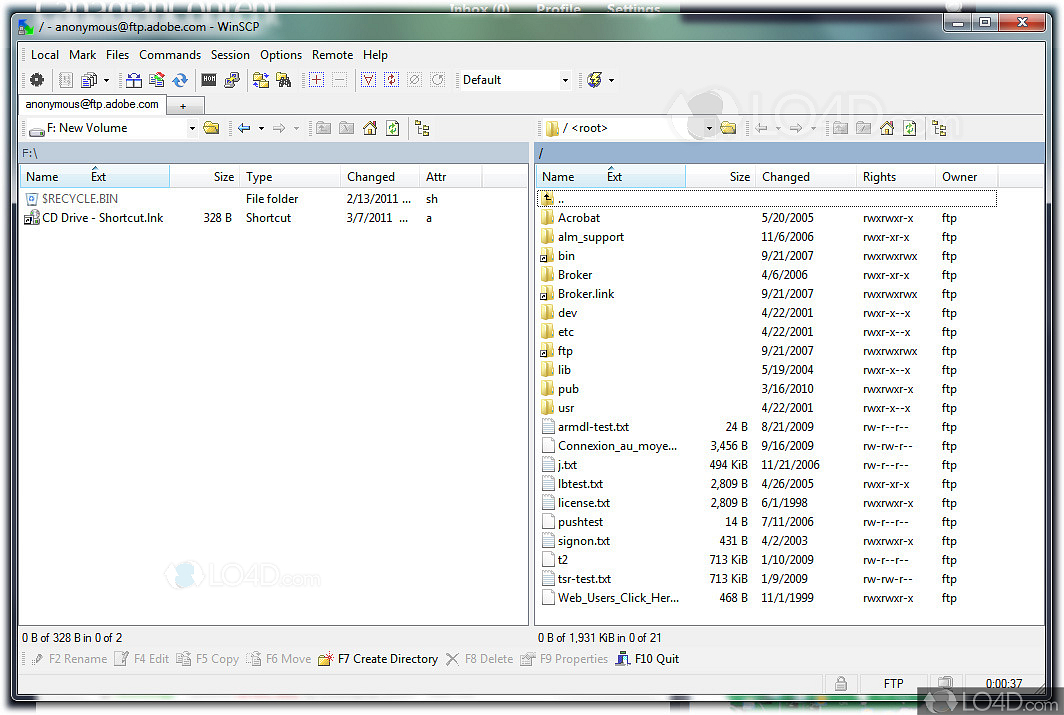Refresh the remote directory panel
Screen dimensions: 1064x715
[x=910, y=128]
